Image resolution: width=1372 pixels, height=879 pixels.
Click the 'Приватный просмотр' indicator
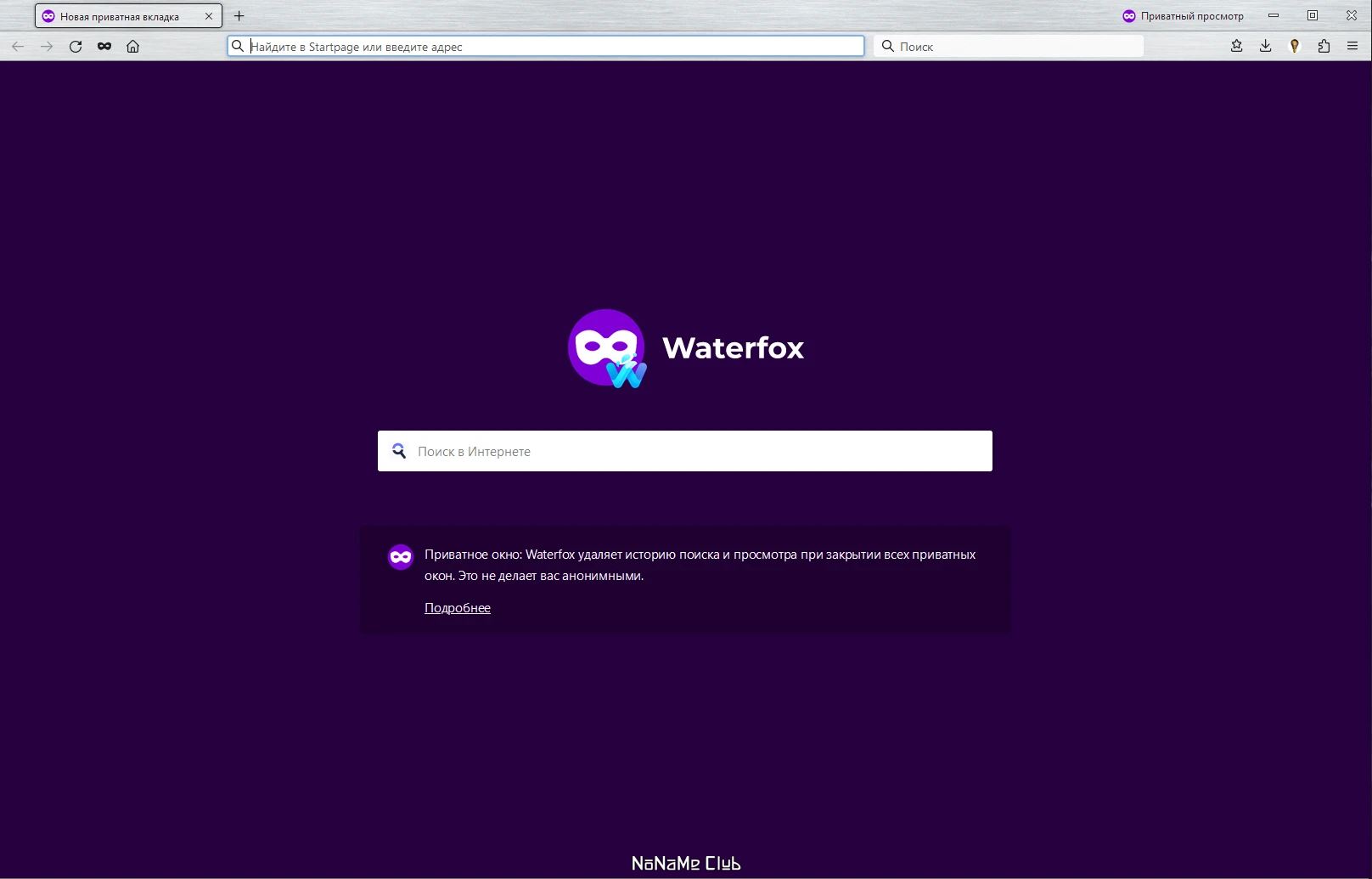1183,16
